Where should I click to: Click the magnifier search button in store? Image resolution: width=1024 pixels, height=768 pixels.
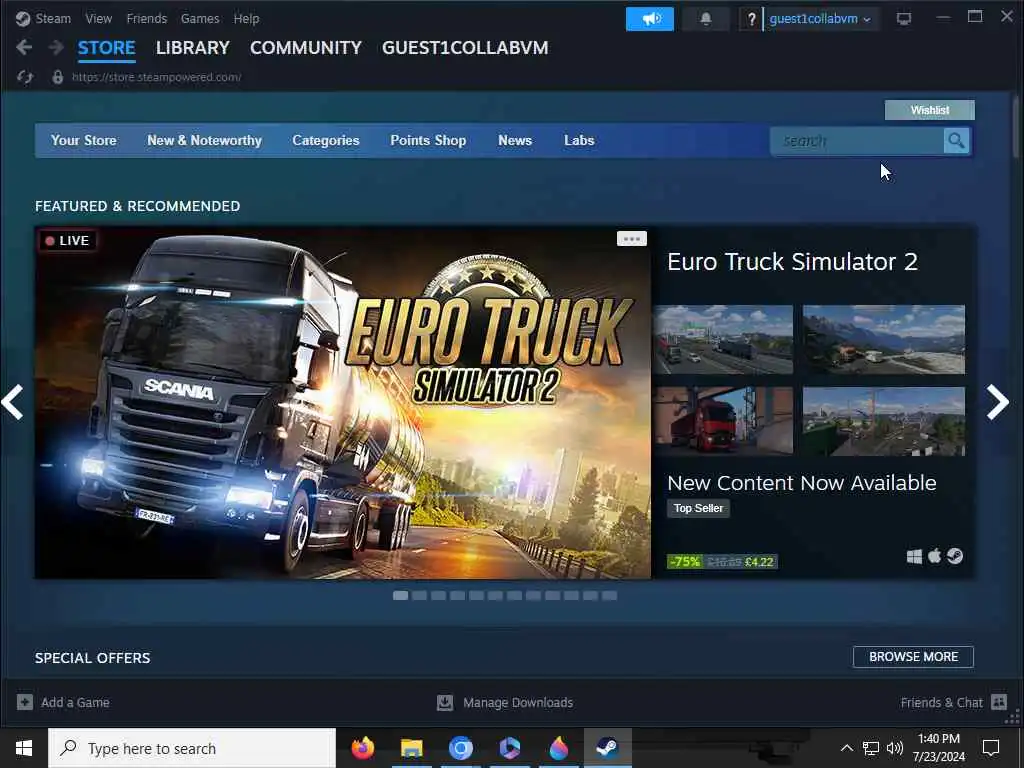coord(956,140)
